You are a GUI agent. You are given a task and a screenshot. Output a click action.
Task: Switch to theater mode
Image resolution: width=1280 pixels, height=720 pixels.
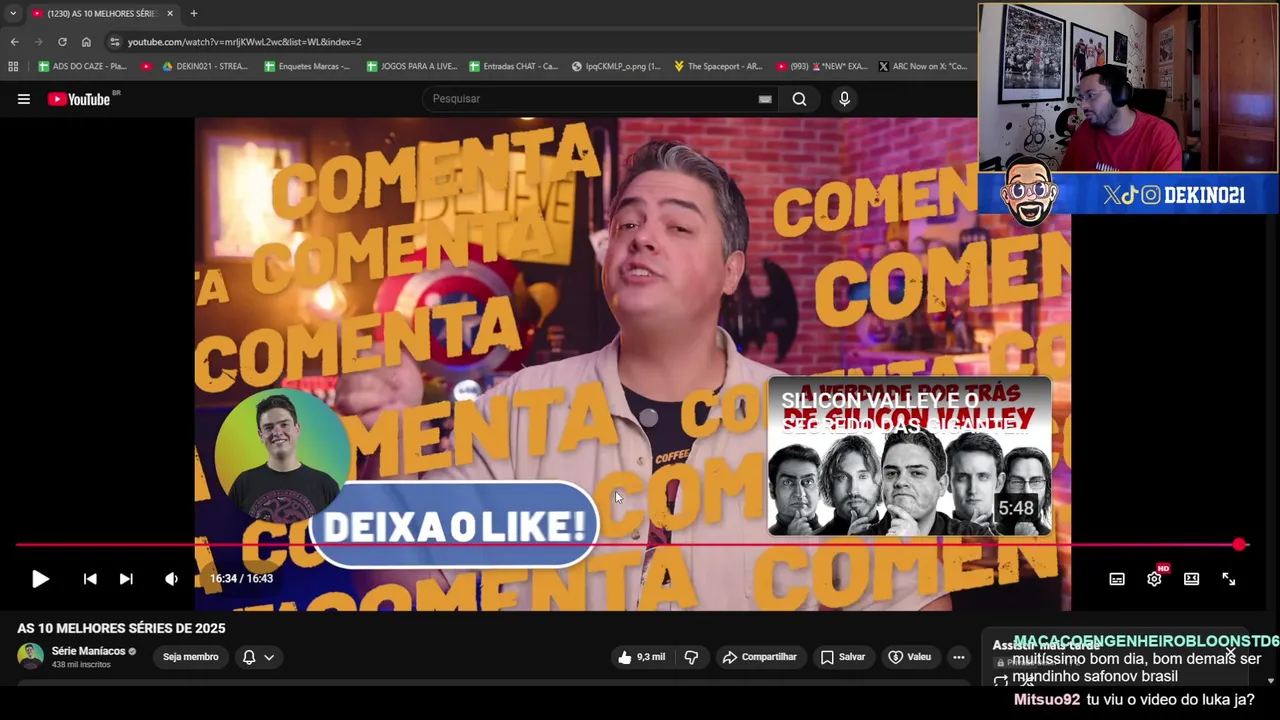(1191, 579)
